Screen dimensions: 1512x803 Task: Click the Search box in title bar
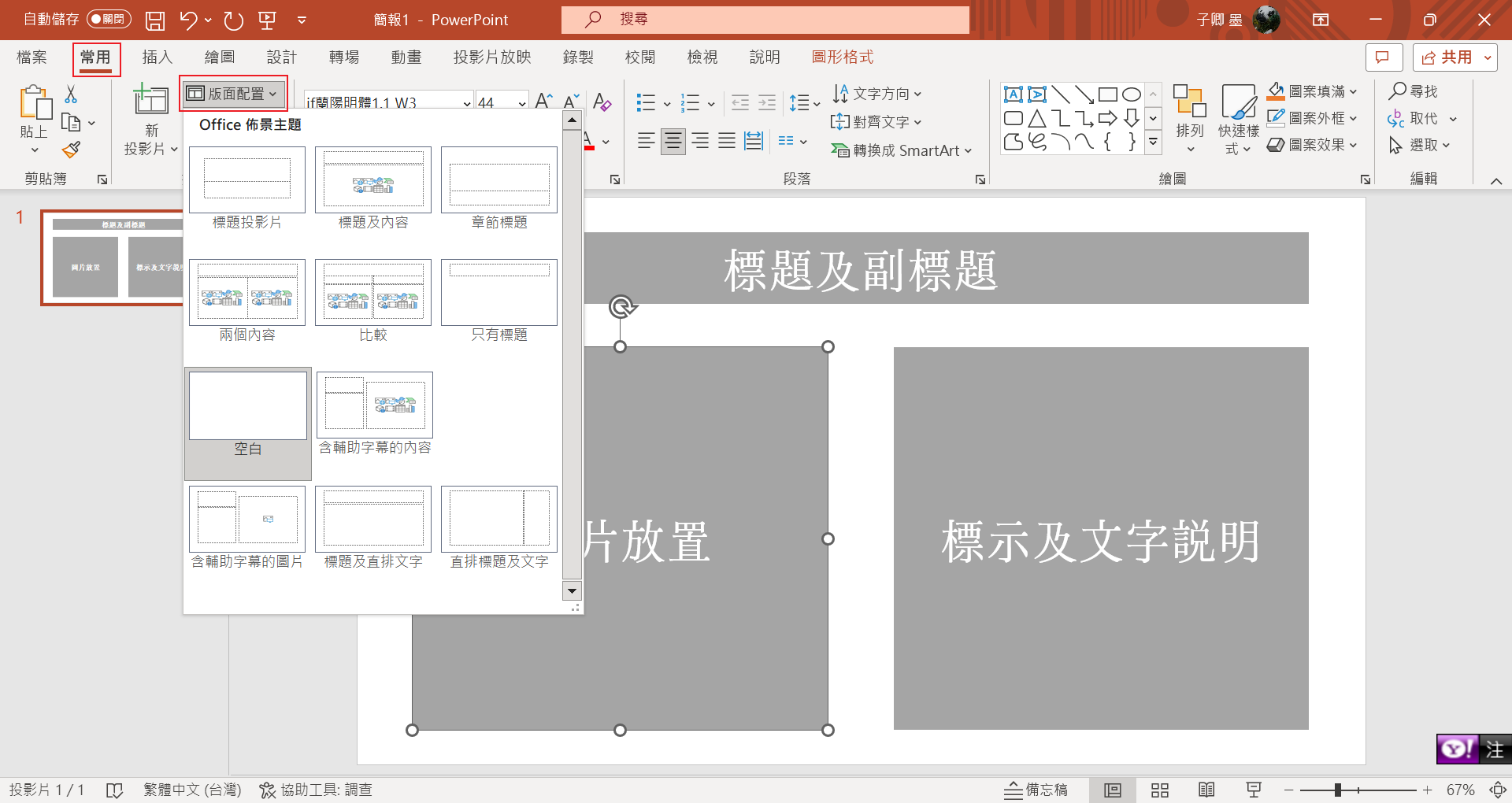[x=765, y=20]
